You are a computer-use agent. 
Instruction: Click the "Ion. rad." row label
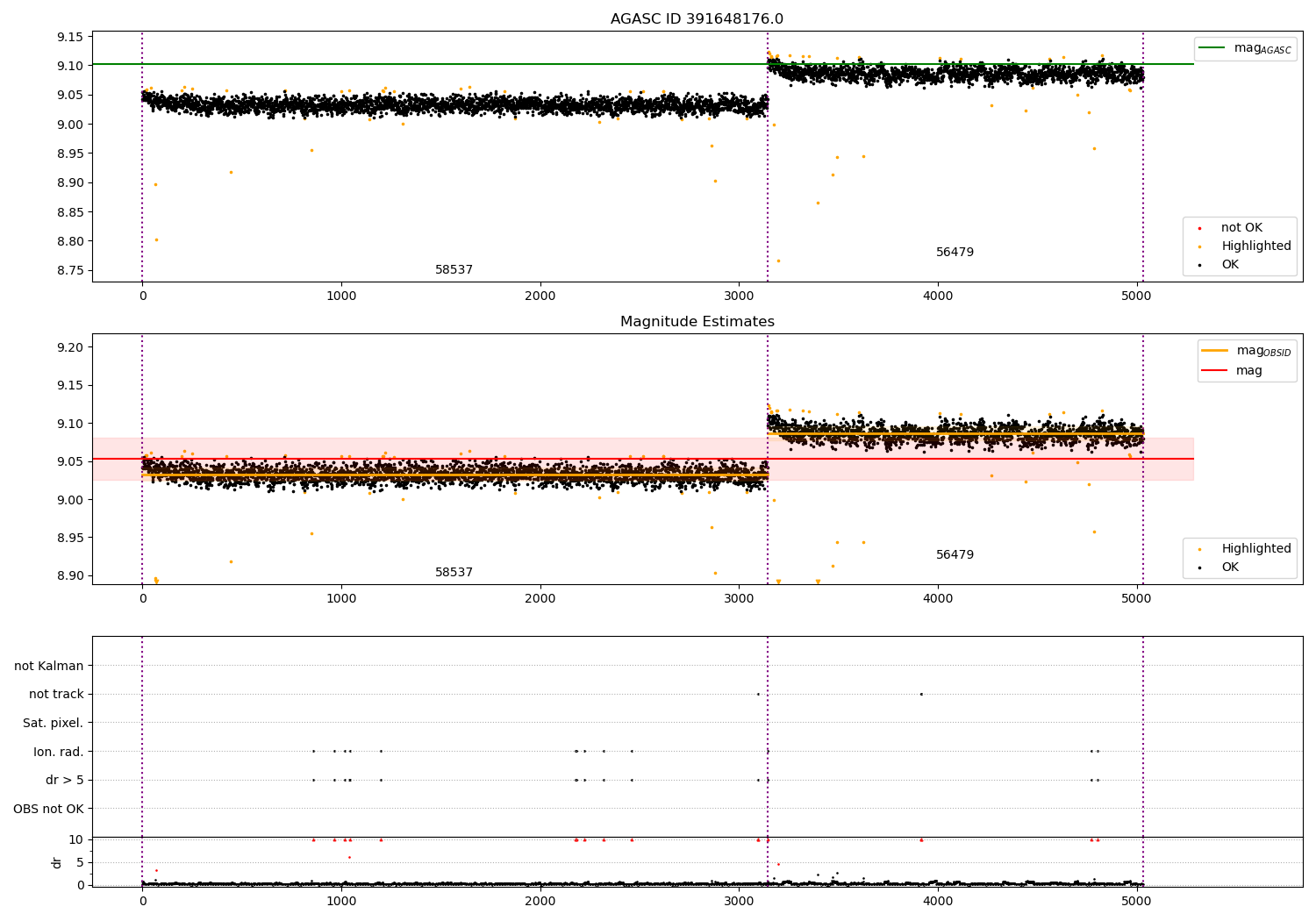(59, 752)
